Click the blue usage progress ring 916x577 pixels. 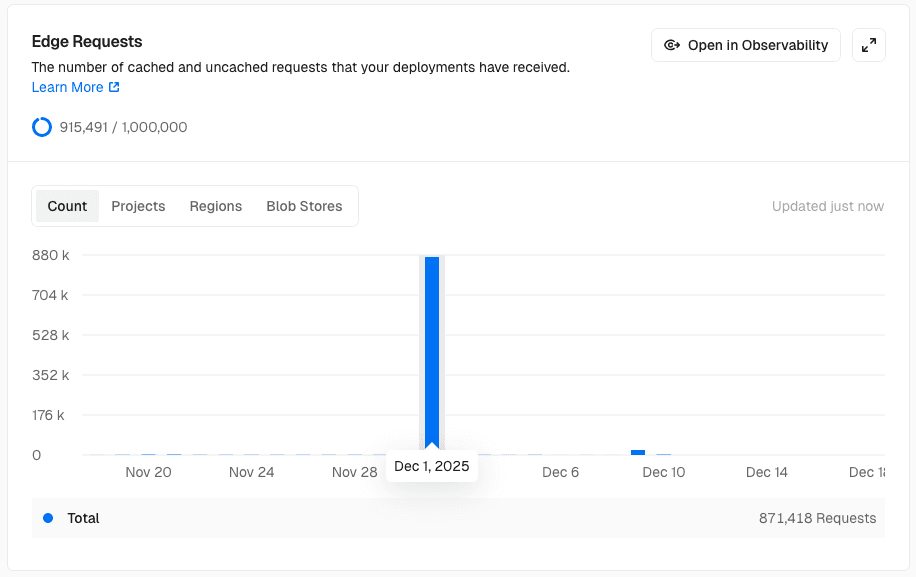[x=41, y=127]
